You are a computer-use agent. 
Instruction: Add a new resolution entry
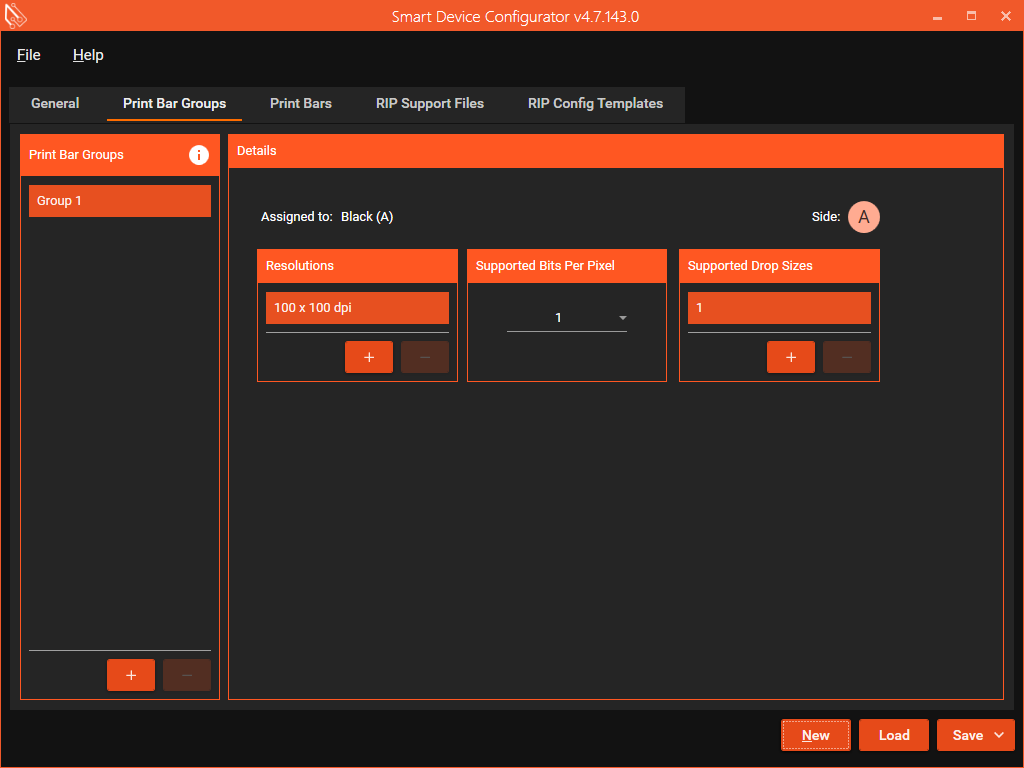click(369, 357)
